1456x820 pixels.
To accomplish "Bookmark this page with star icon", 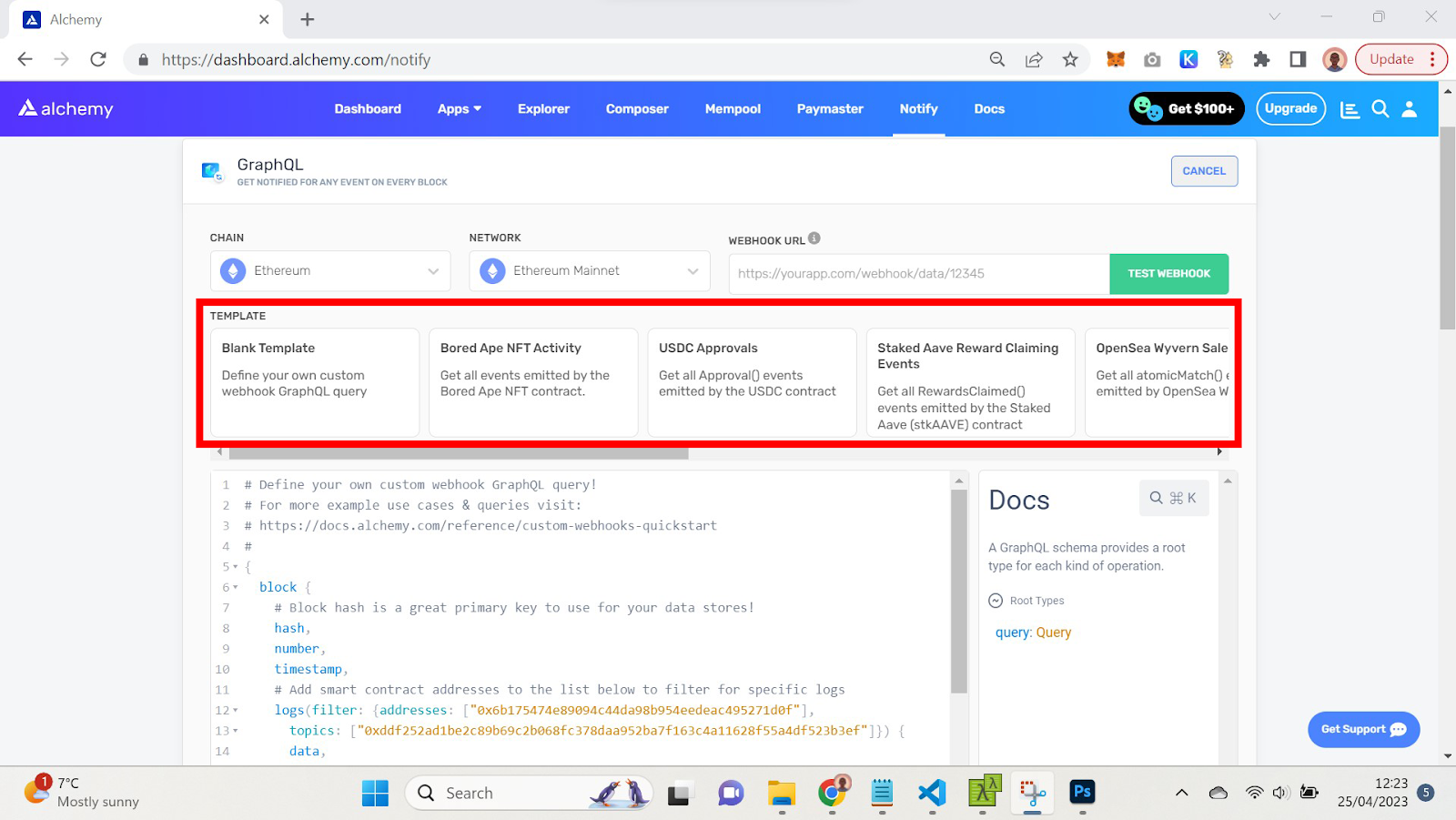I will coord(1070,59).
